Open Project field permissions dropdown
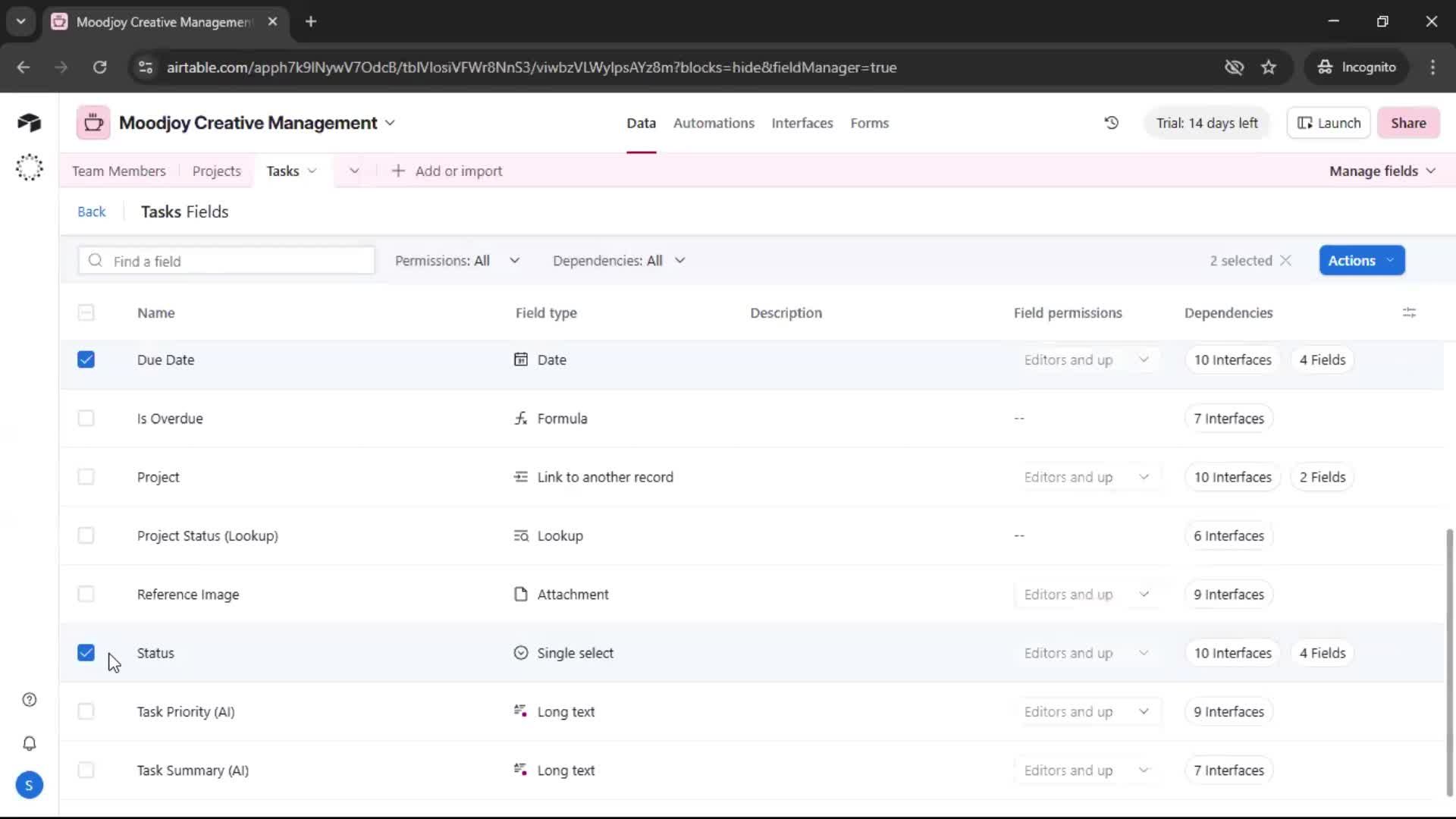This screenshot has width=1456, height=819. 1087,477
